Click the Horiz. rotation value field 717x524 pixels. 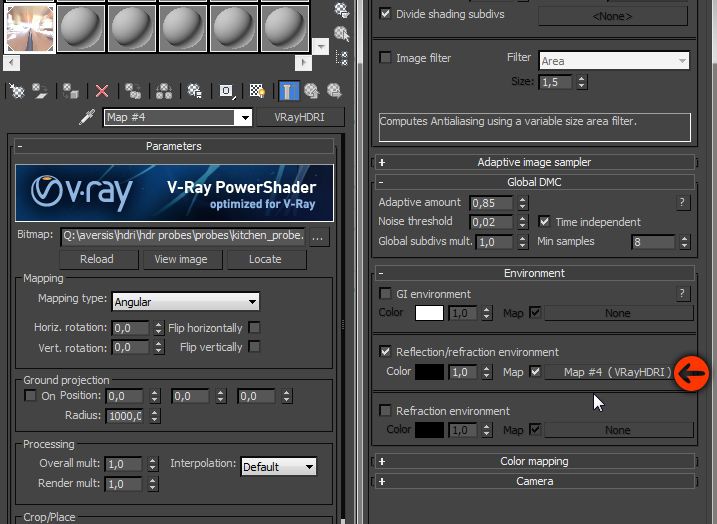pos(130,328)
